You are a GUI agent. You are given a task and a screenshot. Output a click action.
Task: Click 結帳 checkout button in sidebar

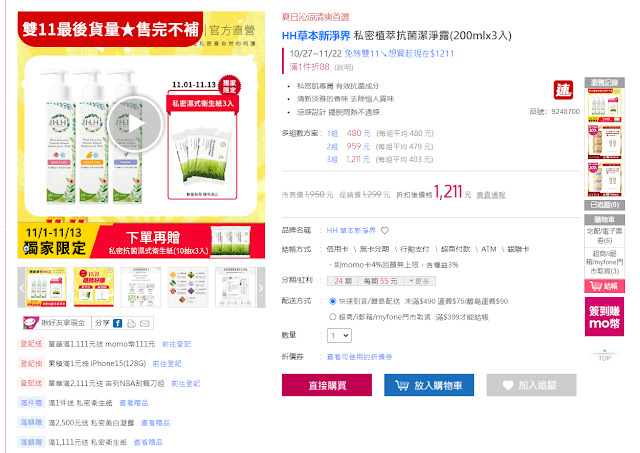coord(604,286)
